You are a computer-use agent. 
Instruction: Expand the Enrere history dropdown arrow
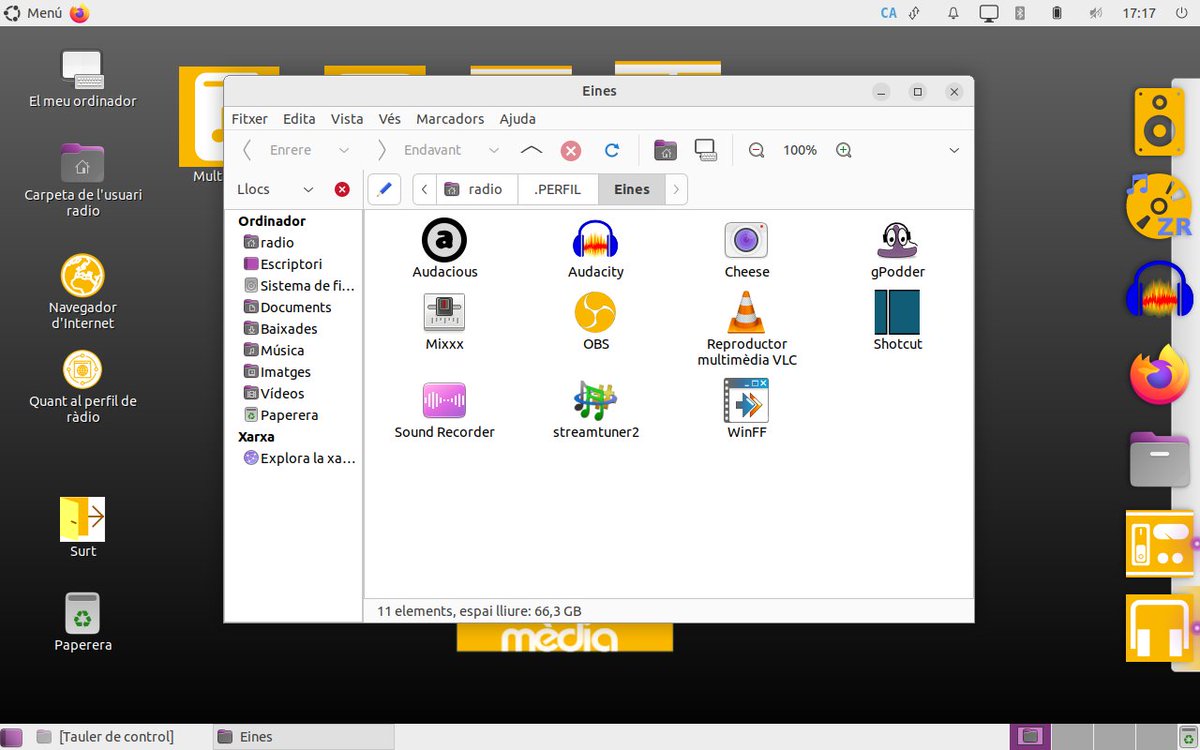344,150
